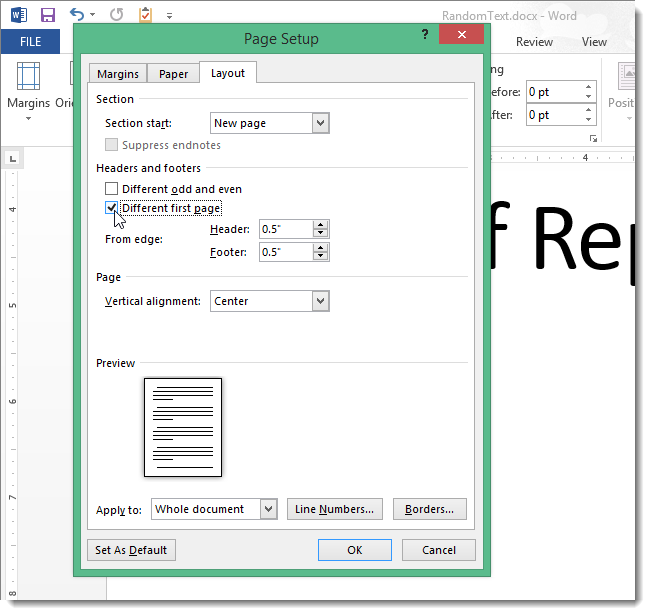Open the Section start dropdown
This screenshot has width=650, height=615.
269,123
